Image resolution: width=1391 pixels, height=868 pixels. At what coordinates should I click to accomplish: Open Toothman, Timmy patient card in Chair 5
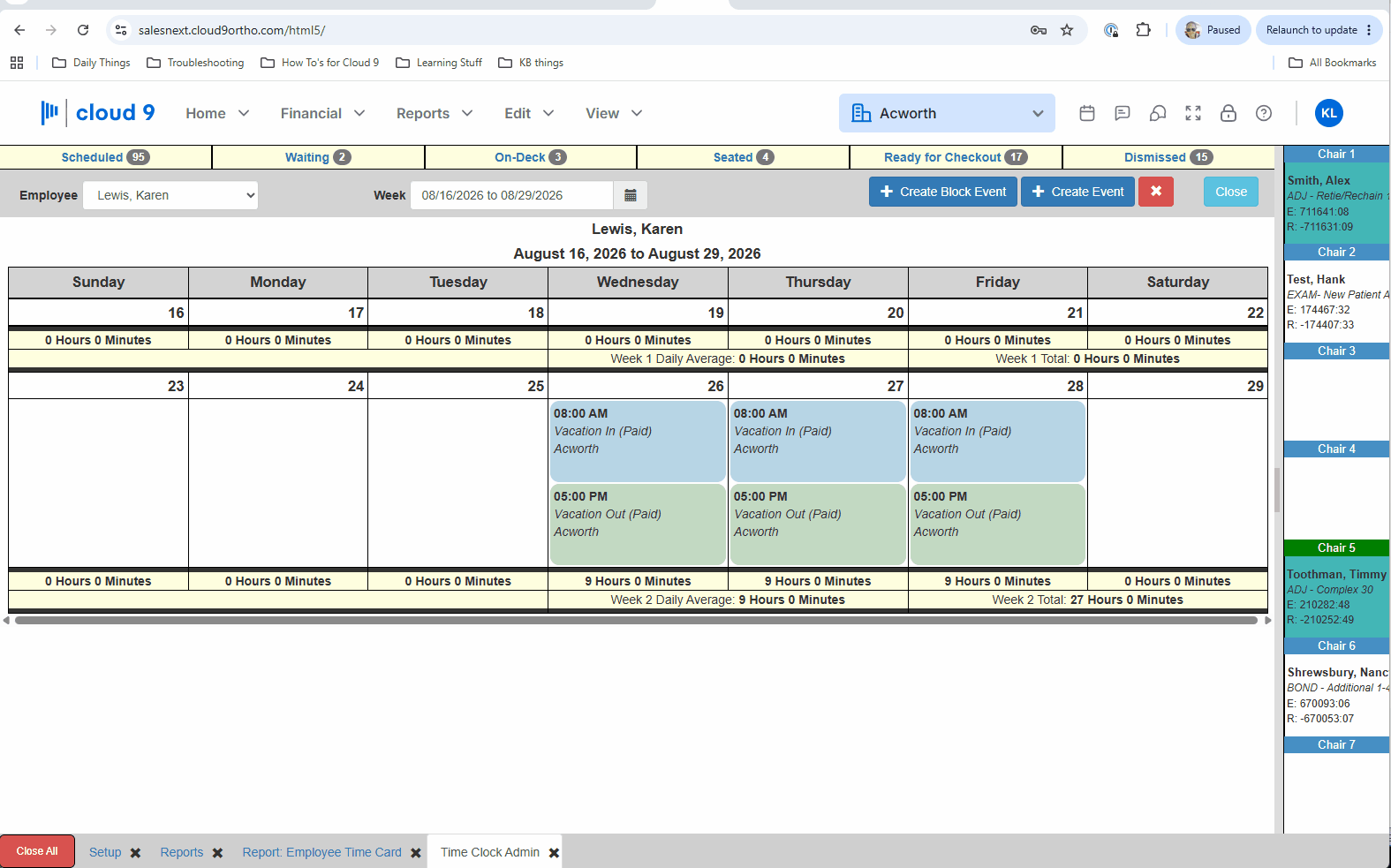pyautogui.click(x=1336, y=597)
